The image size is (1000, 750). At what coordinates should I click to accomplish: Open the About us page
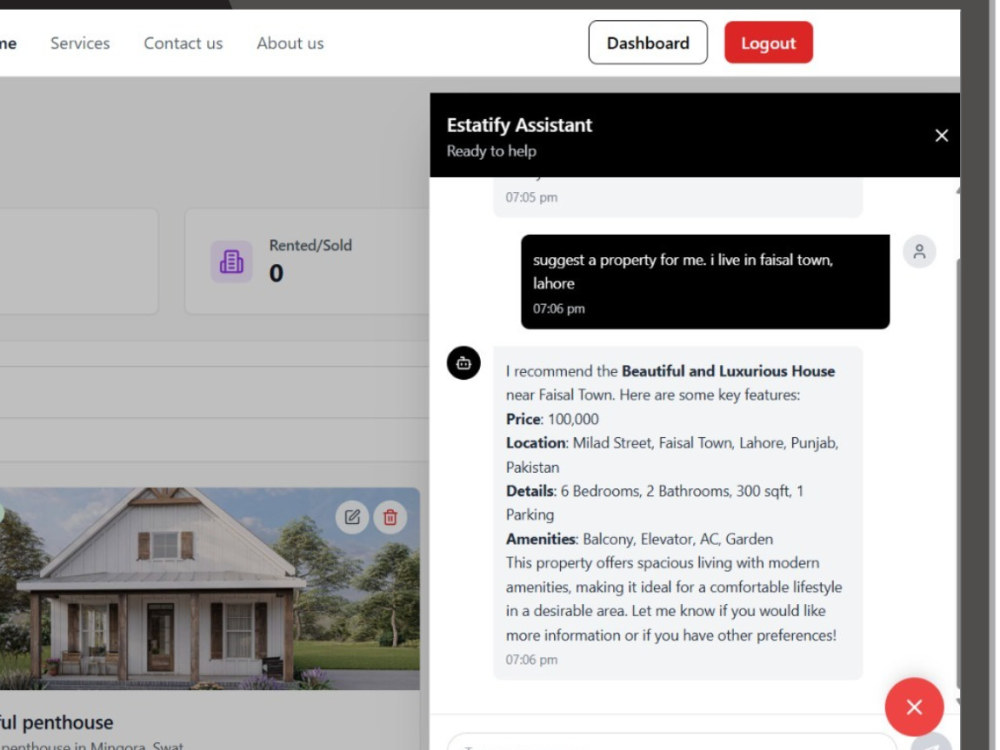coord(290,43)
